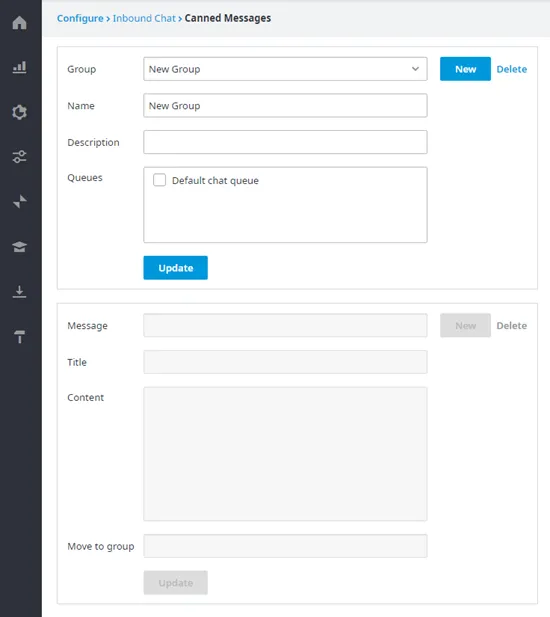The image size is (550, 617).
Task: Click Canned Messages breadcrumb title
Action: pyautogui.click(x=228, y=18)
